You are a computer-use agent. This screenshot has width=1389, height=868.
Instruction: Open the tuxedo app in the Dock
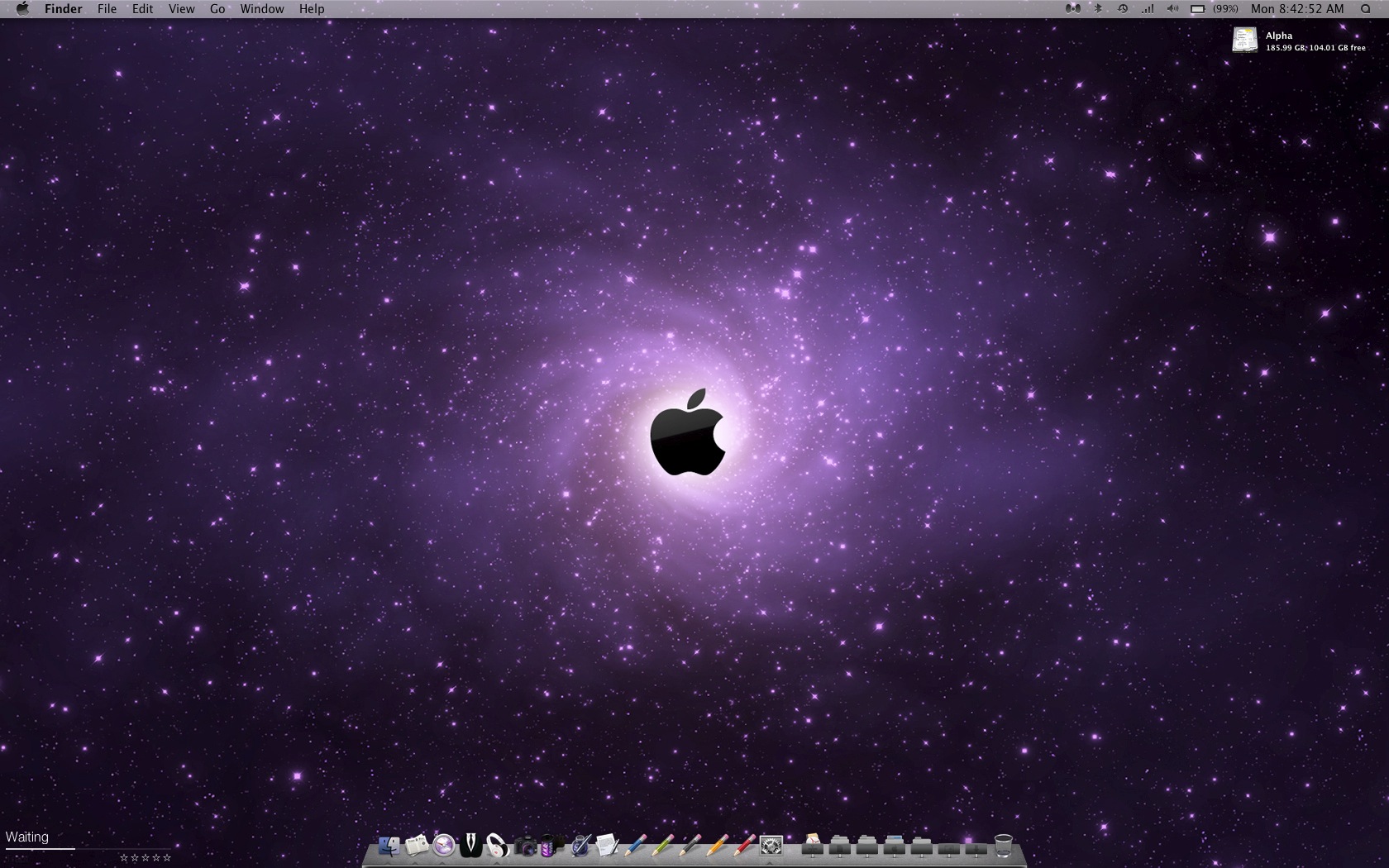(470, 846)
